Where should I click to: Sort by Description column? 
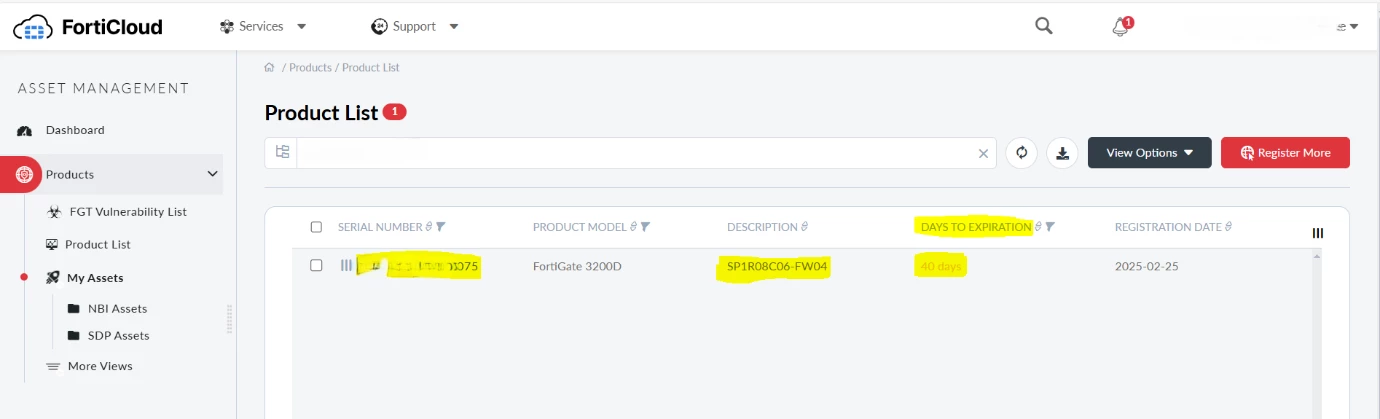pyautogui.click(x=804, y=227)
